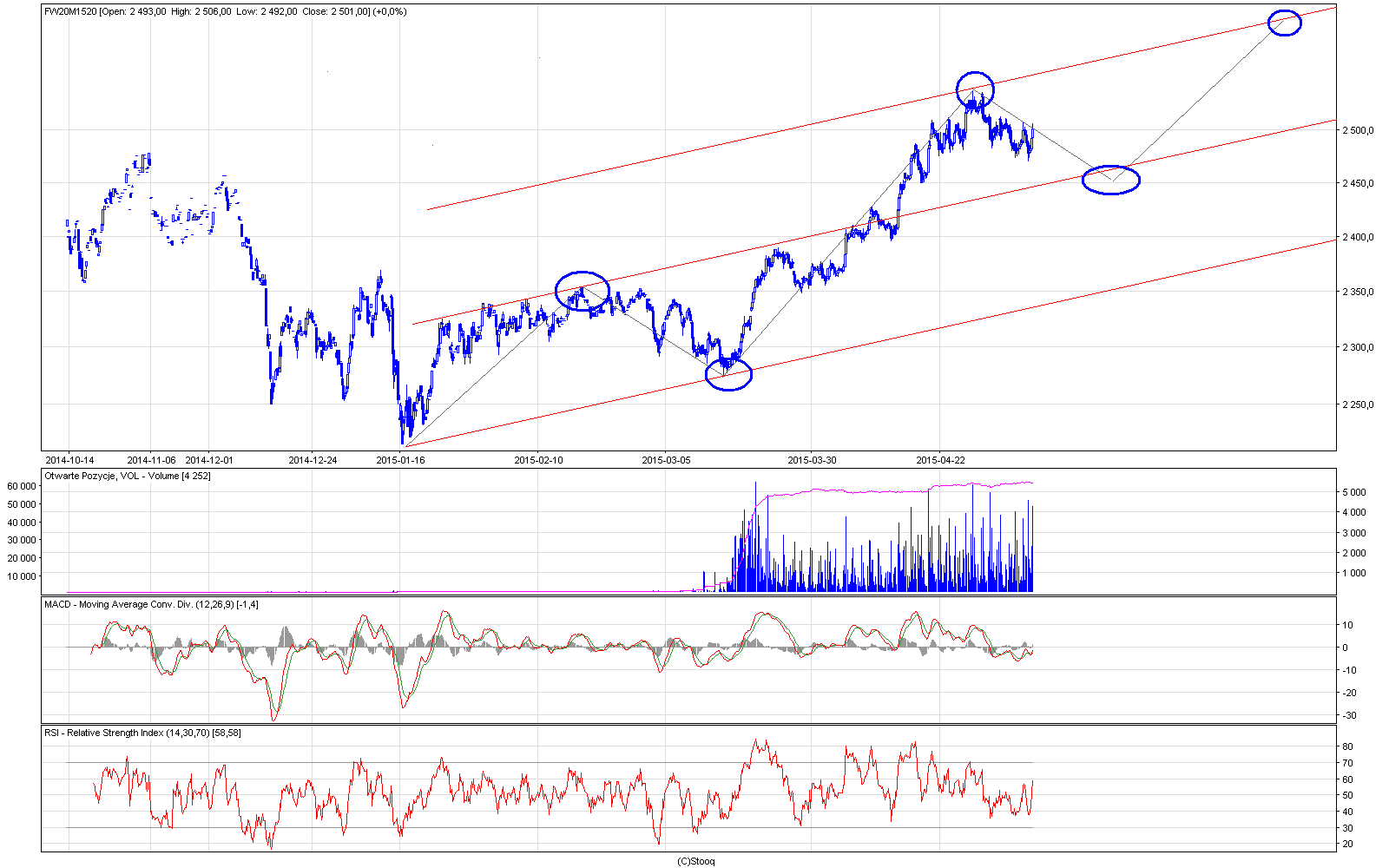Select the 80 RSI axis value

(x=1348, y=746)
